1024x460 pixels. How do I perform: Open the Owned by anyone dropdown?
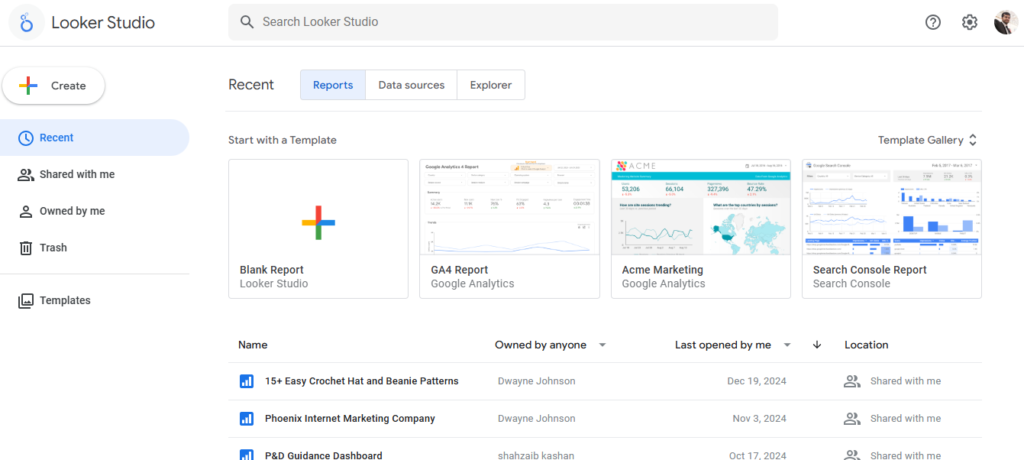click(x=551, y=345)
